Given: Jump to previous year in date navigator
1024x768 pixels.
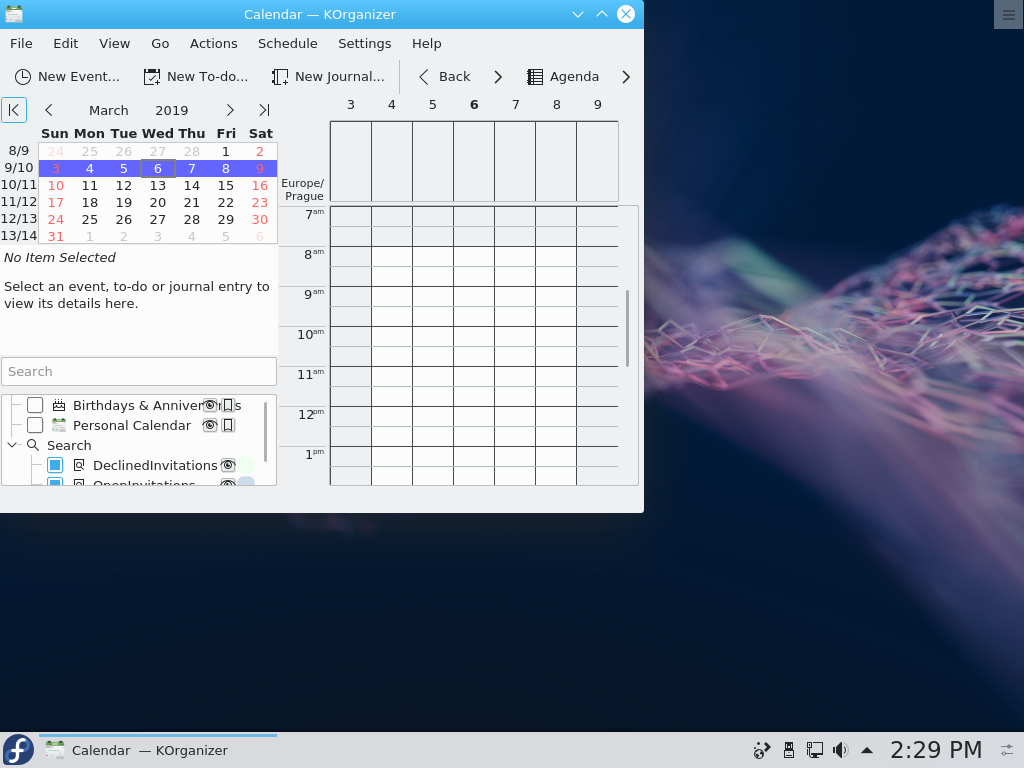Looking at the screenshot, I should [14, 110].
